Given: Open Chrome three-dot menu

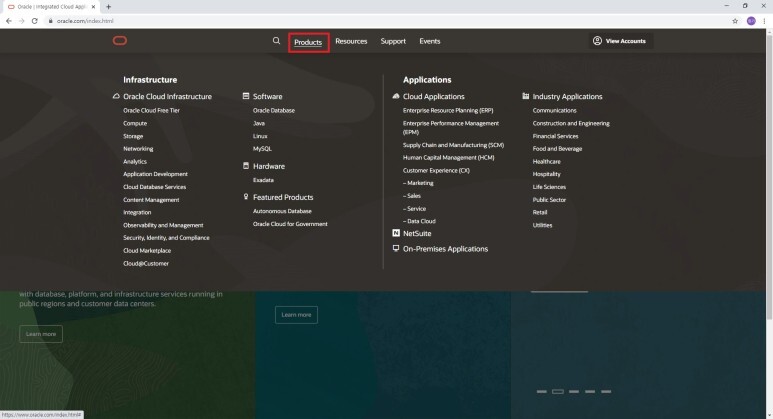Looking at the screenshot, I should click(764, 21).
